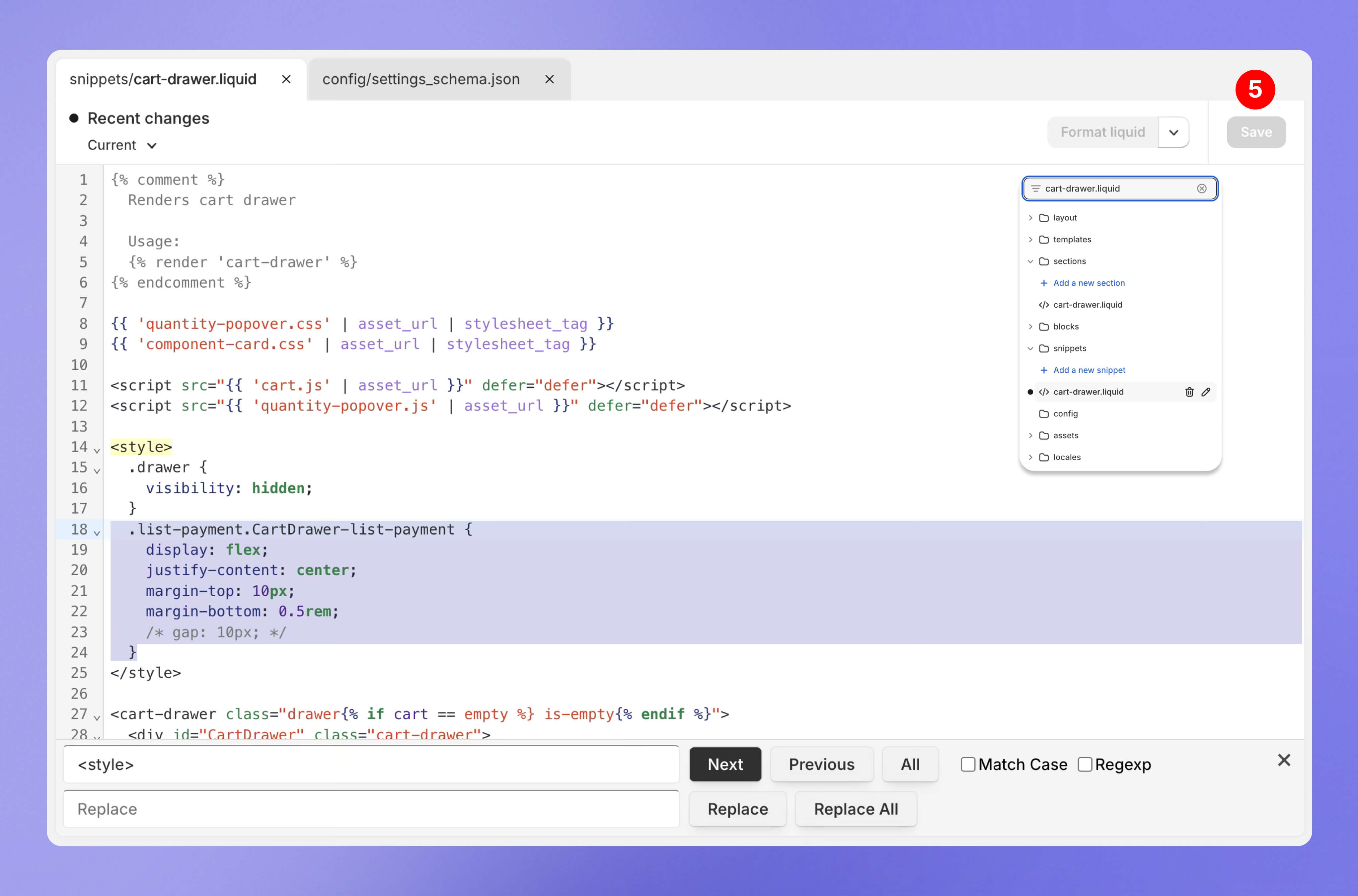Enable the Regexp checkbox

point(1084,765)
